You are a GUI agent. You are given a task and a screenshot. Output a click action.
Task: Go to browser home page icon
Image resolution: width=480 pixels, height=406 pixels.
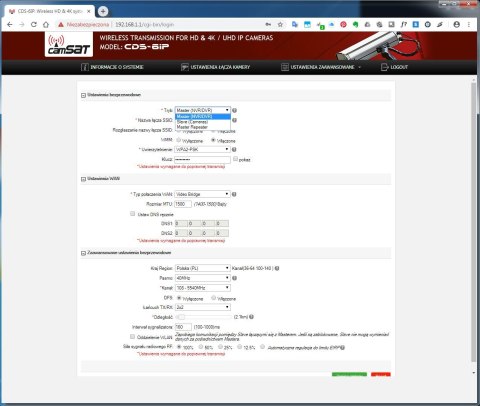tap(46, 24)
